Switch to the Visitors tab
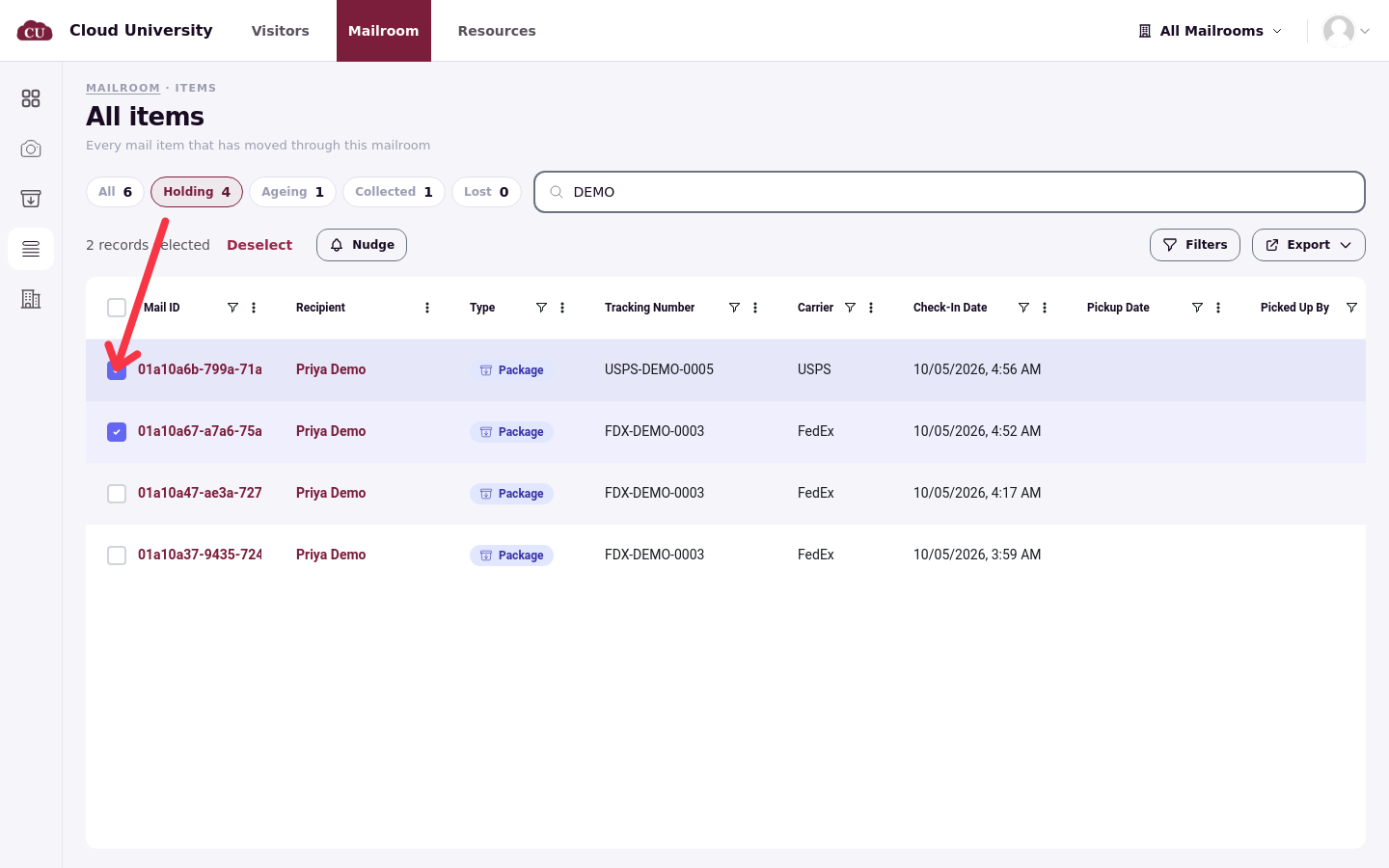This screenshot has width=1389, height=868. point(281,31)
